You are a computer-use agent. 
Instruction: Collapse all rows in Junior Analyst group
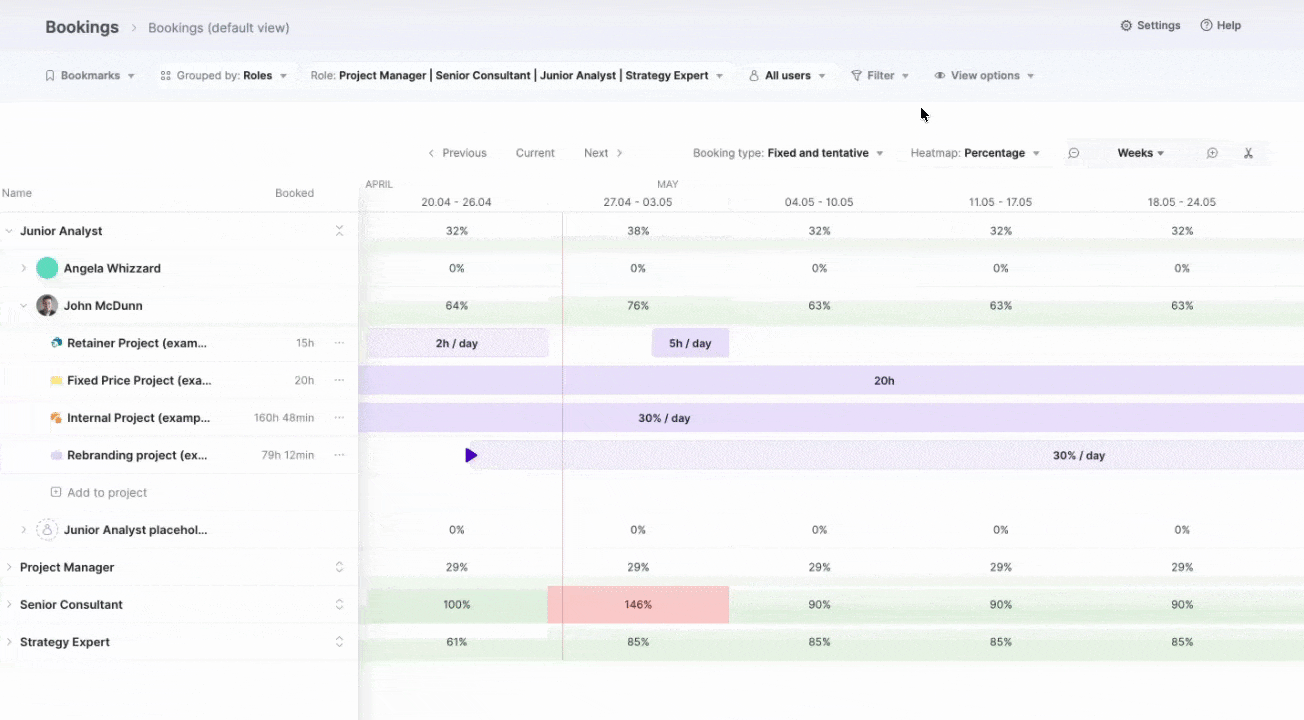(x=339, y=231)
